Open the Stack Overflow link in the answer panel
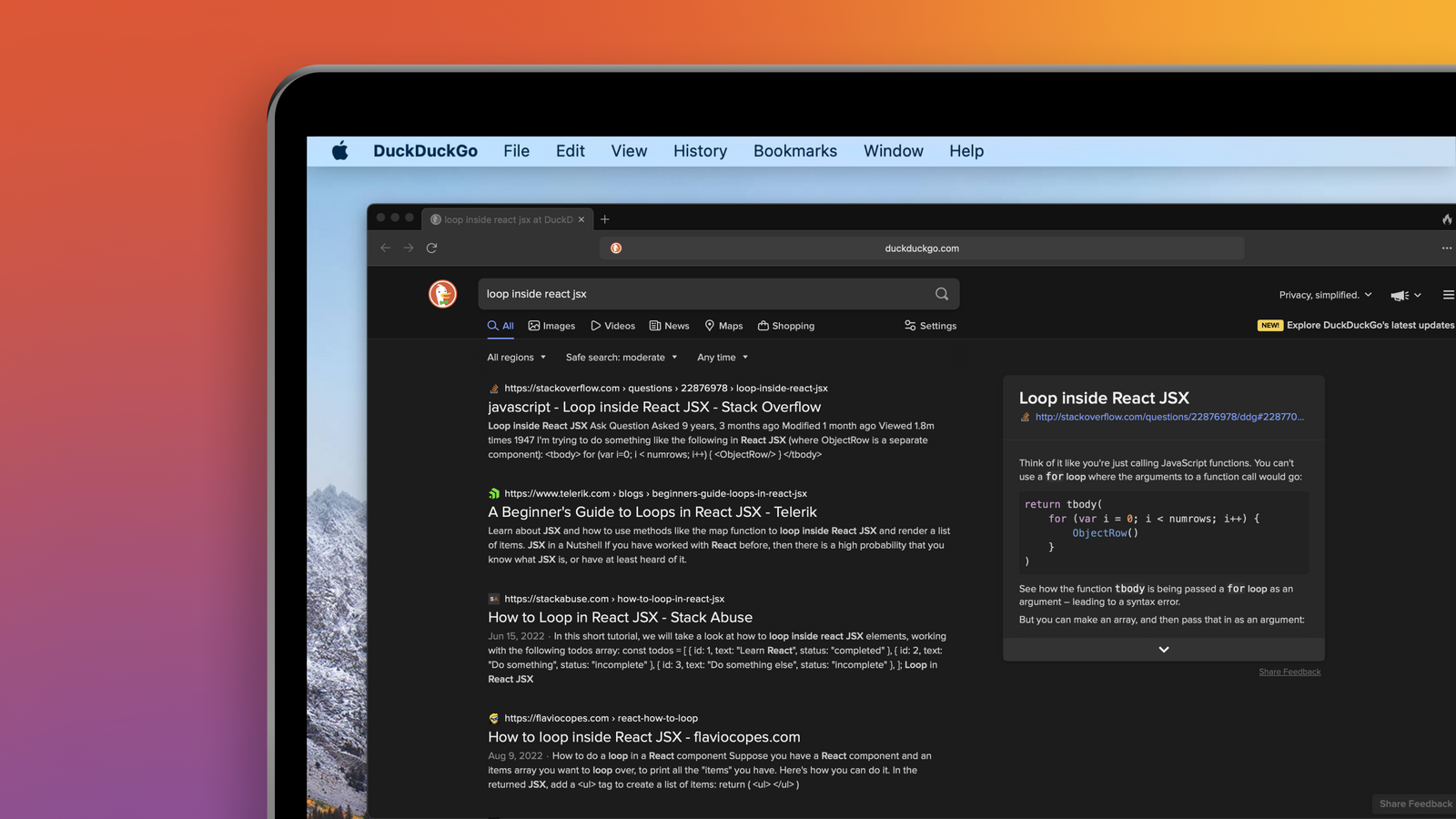This screenshot has width=1456, height=819. 1169,417
